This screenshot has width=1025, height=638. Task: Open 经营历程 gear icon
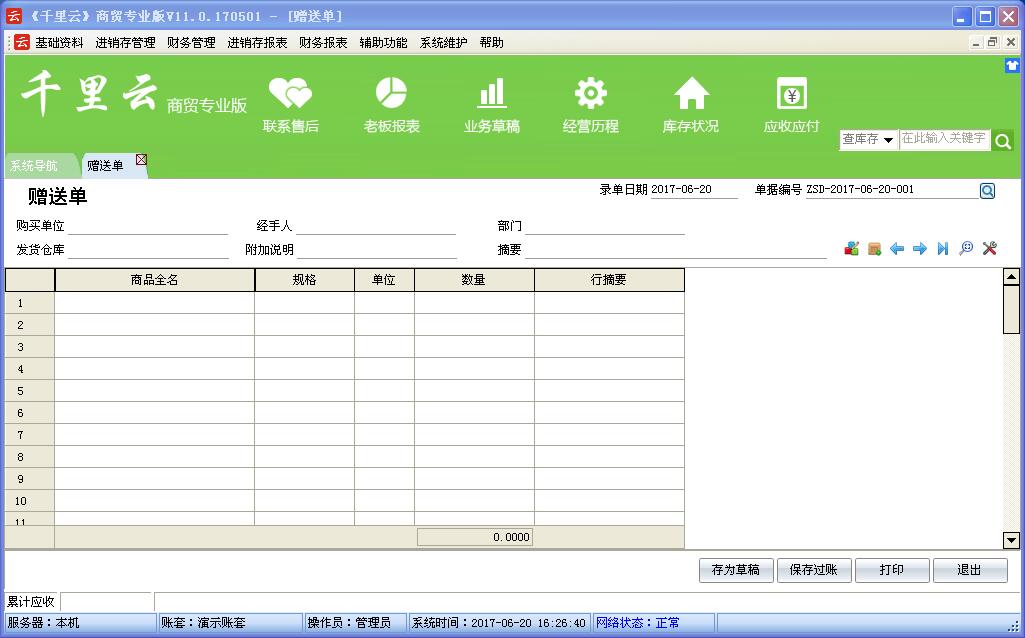pos(590,104)
